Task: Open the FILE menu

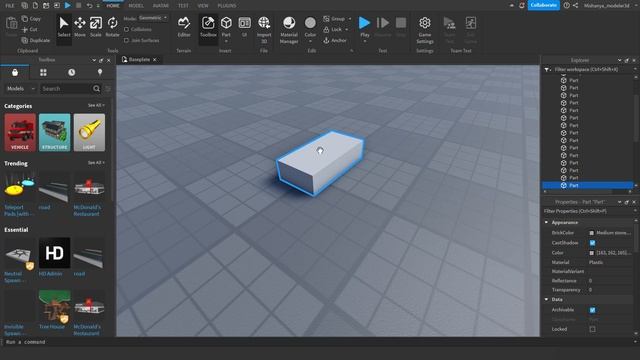Action: coord(9,5)
